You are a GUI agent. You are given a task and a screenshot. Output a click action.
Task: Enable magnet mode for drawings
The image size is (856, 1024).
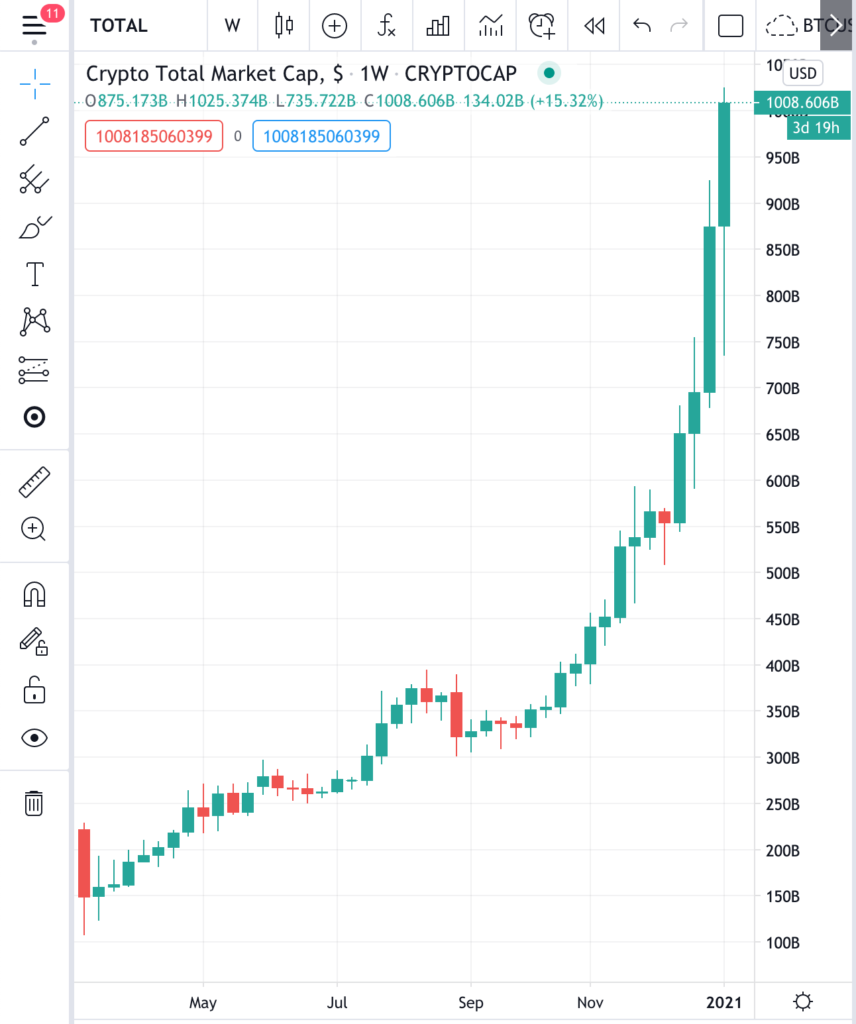click(34, 593)
